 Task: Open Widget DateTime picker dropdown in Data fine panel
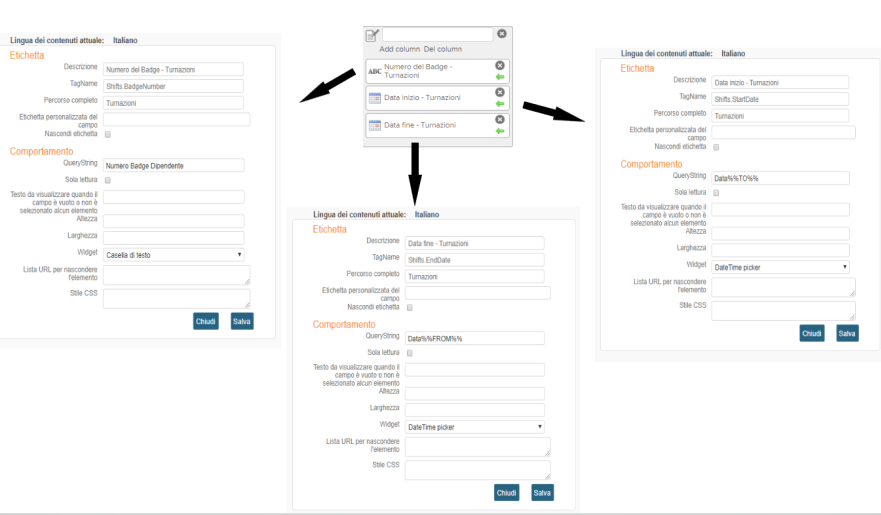click(475, 427)
